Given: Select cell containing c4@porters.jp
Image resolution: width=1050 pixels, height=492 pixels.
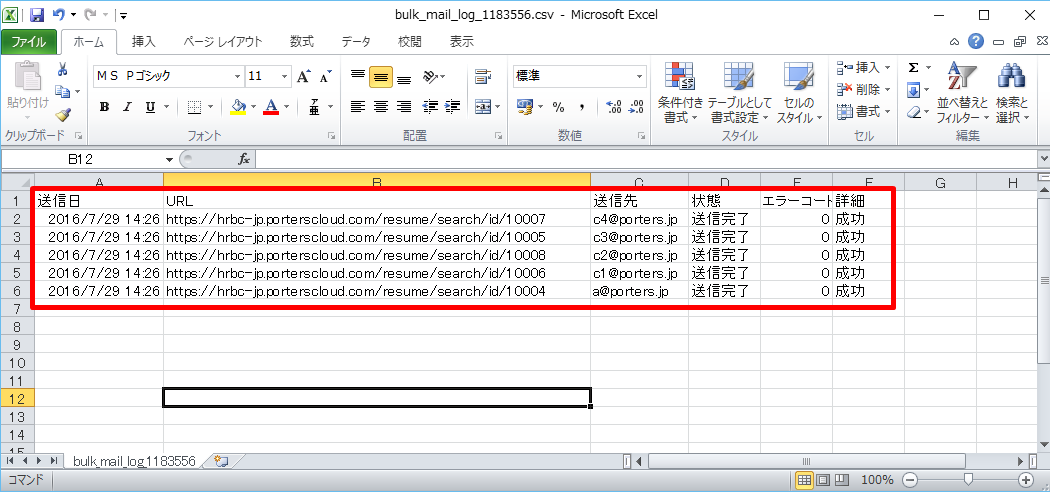Looking at the screenshot, I should (x=639, y=218).
